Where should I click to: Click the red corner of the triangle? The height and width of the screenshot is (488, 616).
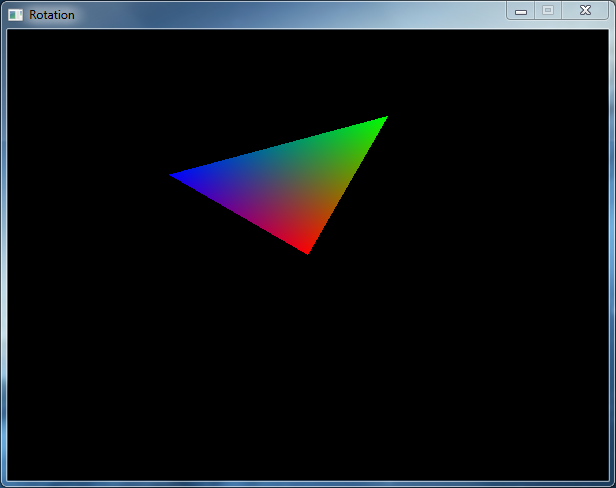click(x=306, y=248)
